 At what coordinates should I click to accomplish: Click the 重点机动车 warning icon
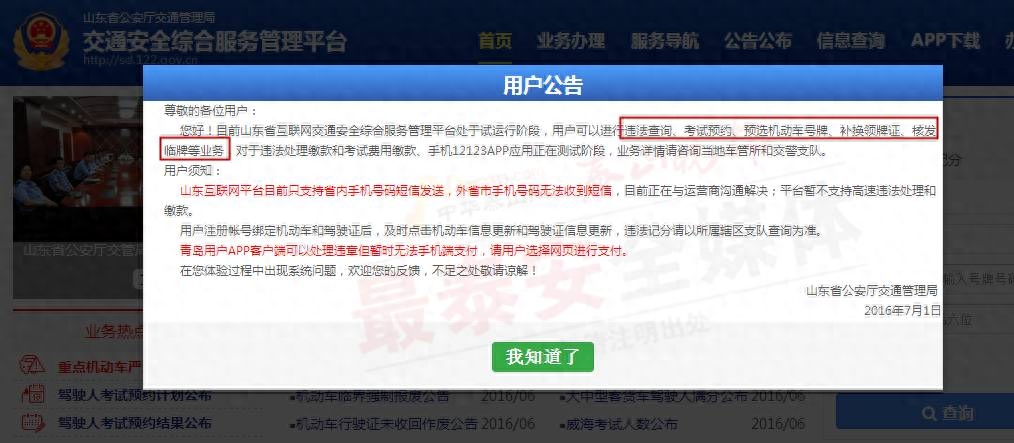[x=32, y=366]
